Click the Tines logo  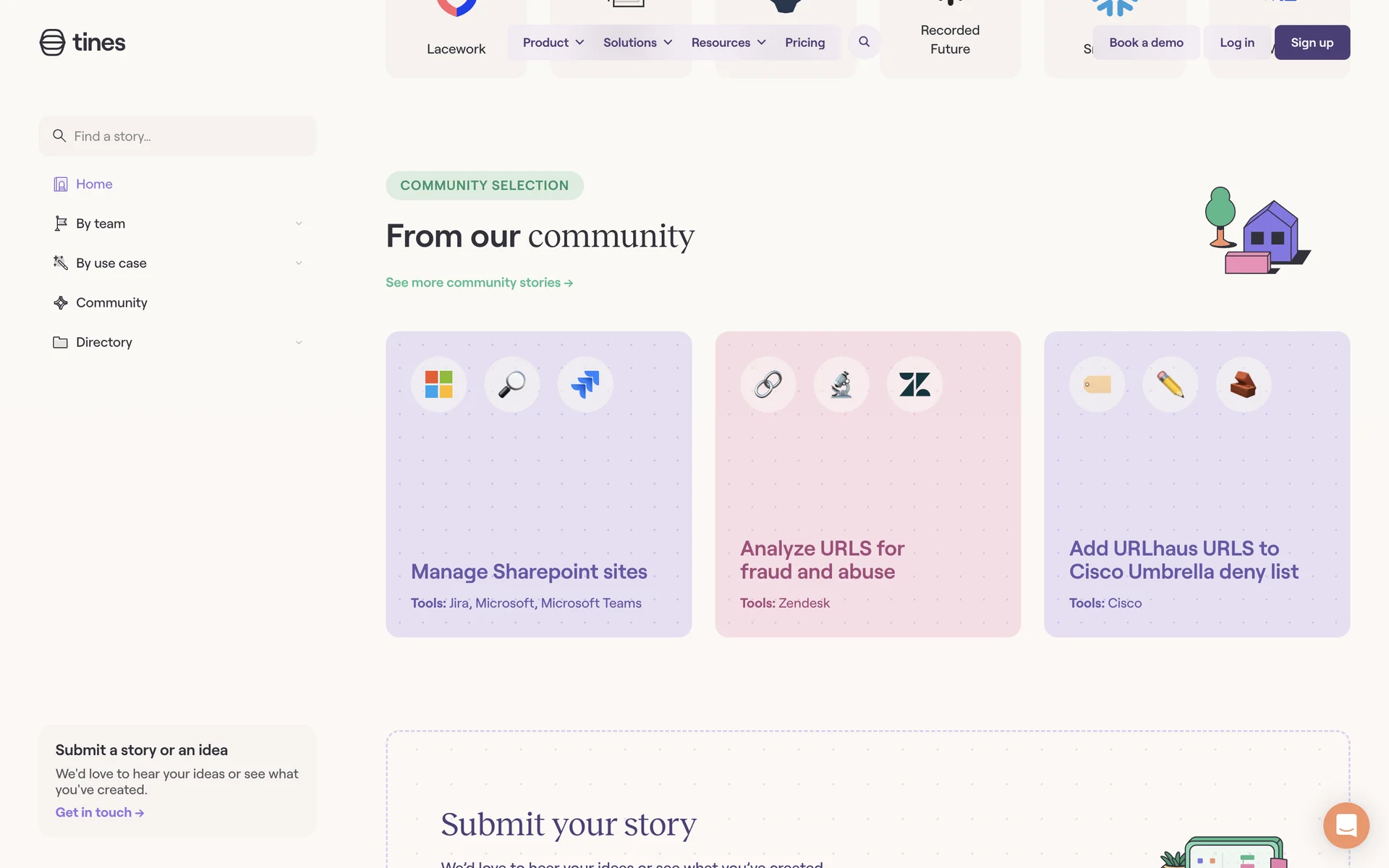(82, 43)
